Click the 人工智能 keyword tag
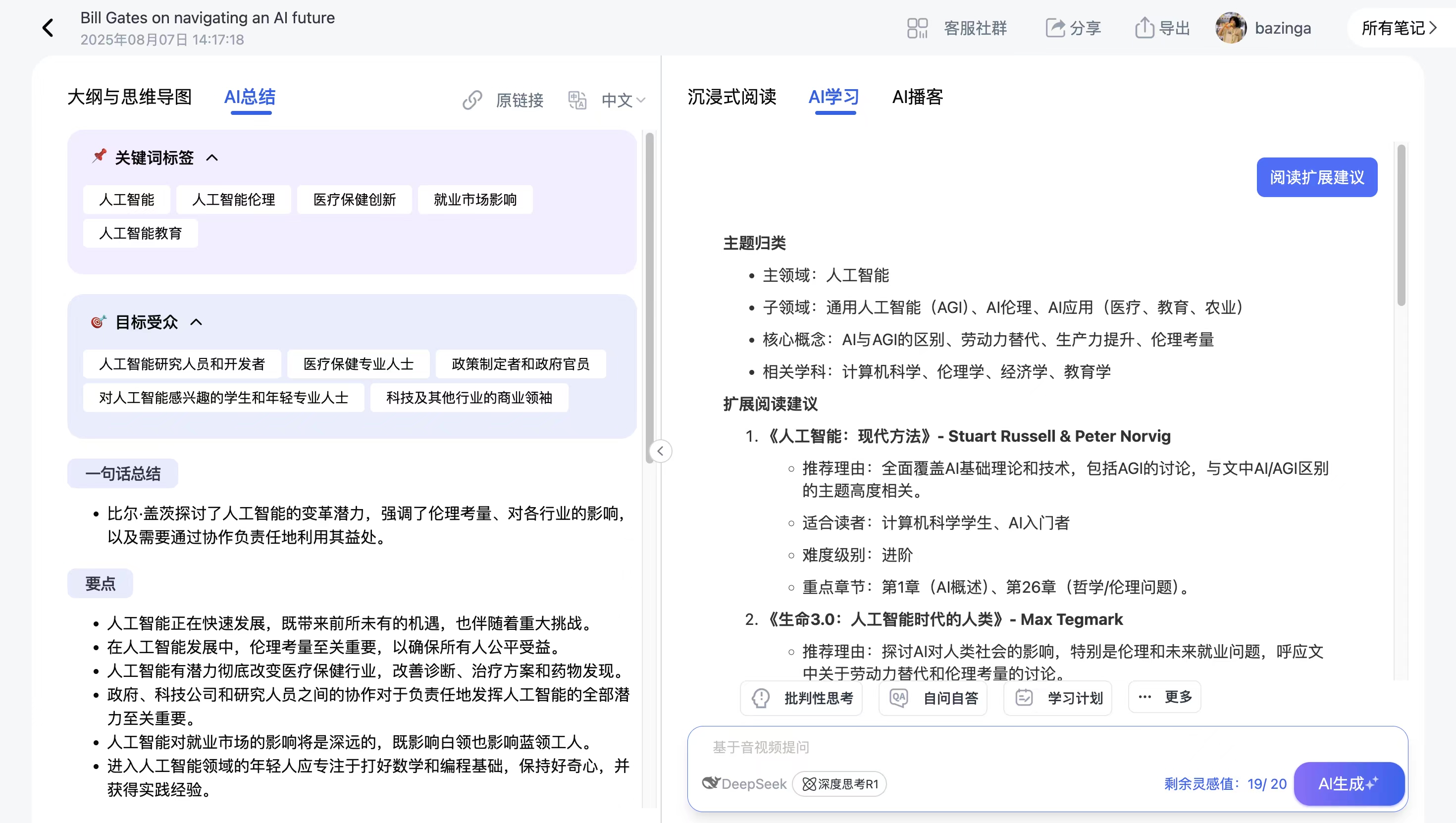This screenshot has width=1456, height=823. pyautogui.click(x=127, y=200)
